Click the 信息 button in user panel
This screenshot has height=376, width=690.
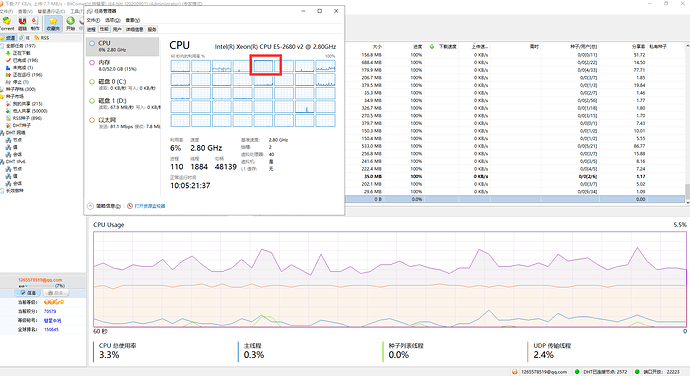point(28,293)
